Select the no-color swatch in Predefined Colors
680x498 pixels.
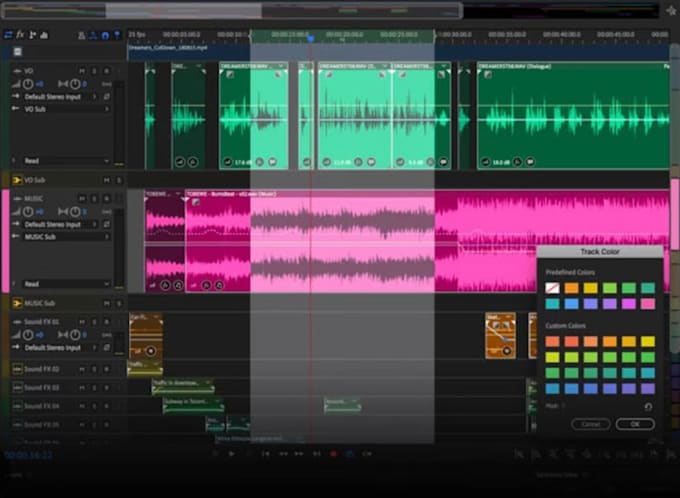552,288
